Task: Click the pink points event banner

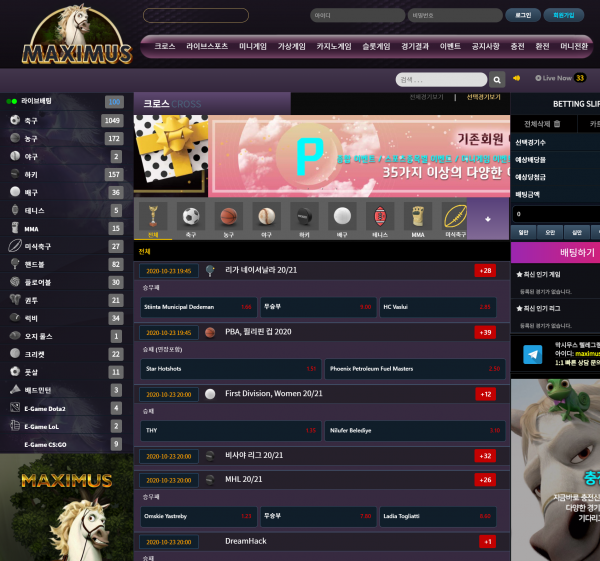Action: tap(361, 156)
